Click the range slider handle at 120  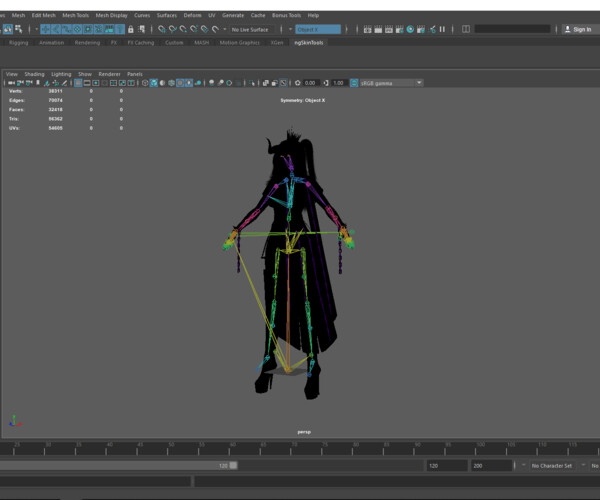[x=233, y=466]
